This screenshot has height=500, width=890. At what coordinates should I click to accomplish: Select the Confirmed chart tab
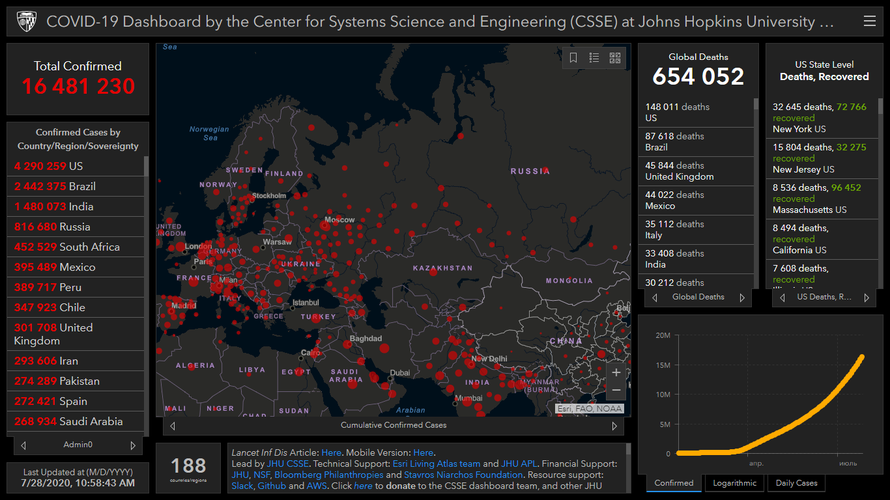[673, 483]
